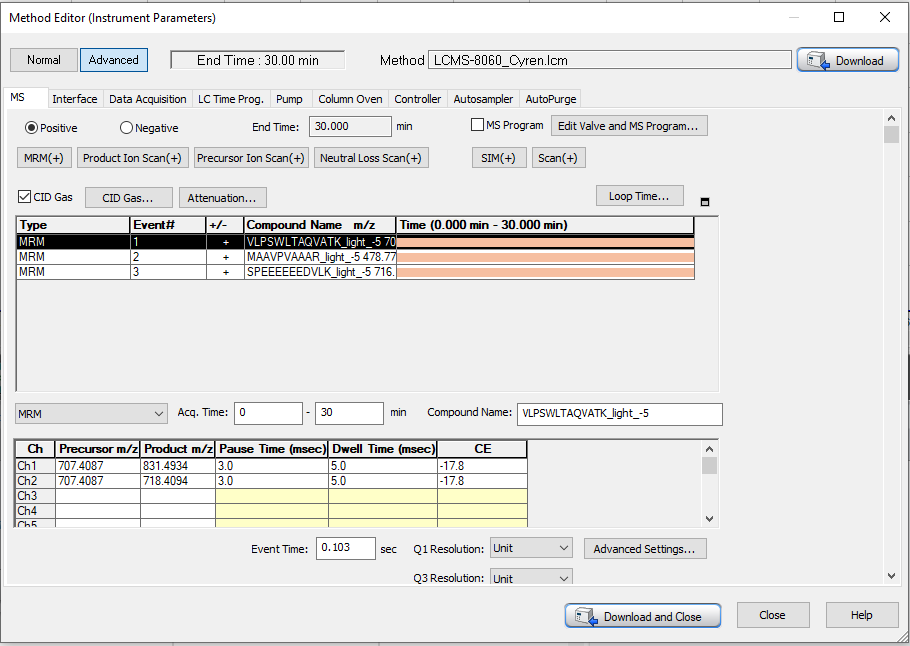Viewport: 910px width, 646px height.
Task: Click the peach time bar for event 2
Action: [x=545, y=257]
